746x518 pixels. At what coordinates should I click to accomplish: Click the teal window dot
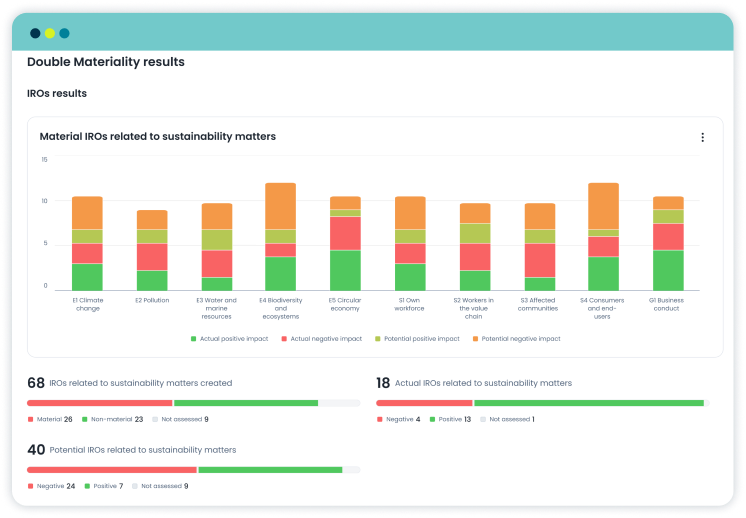click(x=64, y=33)
